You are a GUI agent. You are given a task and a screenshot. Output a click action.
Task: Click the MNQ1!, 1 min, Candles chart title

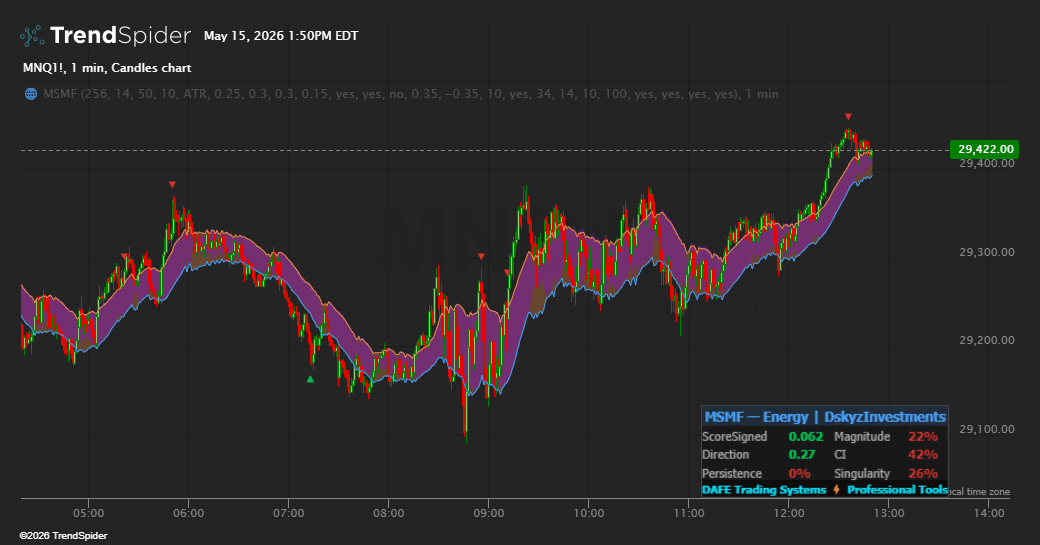[x=107, y=68]
